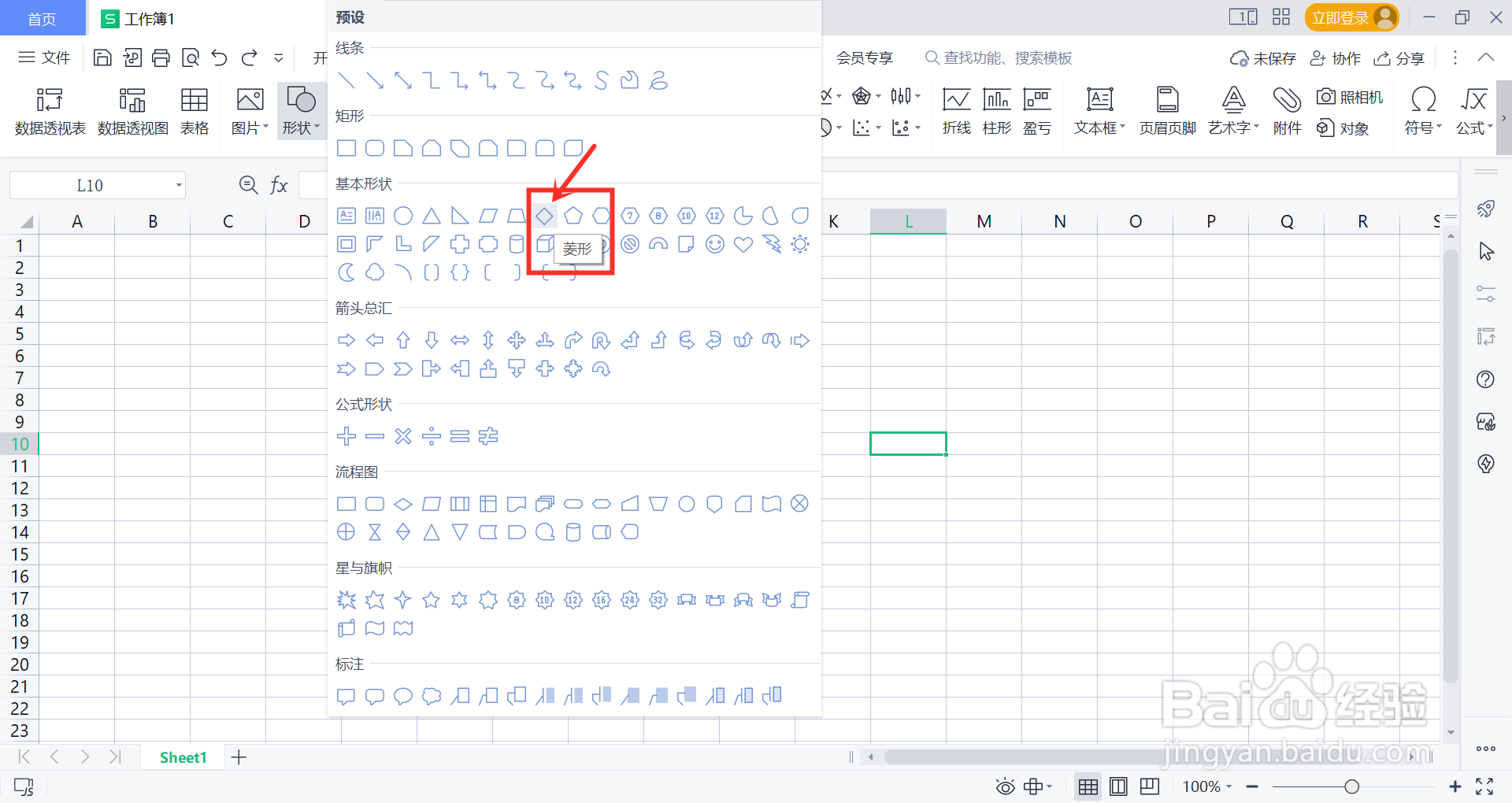Open the help icon in right sidebar
The height and width of the screenshot is (803, 1512).
click(1487, 379)
